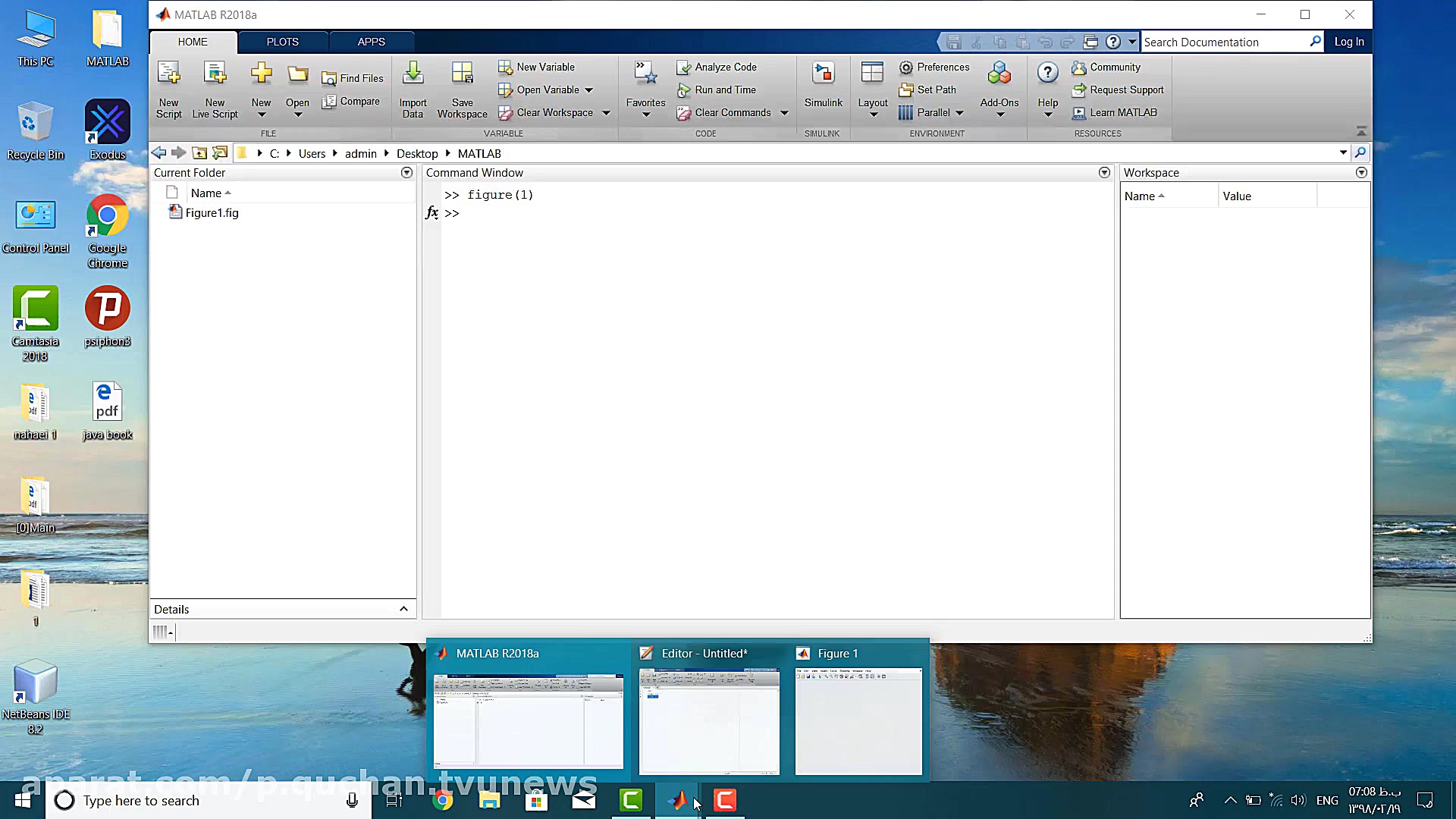Click the Log In button
Screen dimensions: 1456x819
tap(1348, 42)
